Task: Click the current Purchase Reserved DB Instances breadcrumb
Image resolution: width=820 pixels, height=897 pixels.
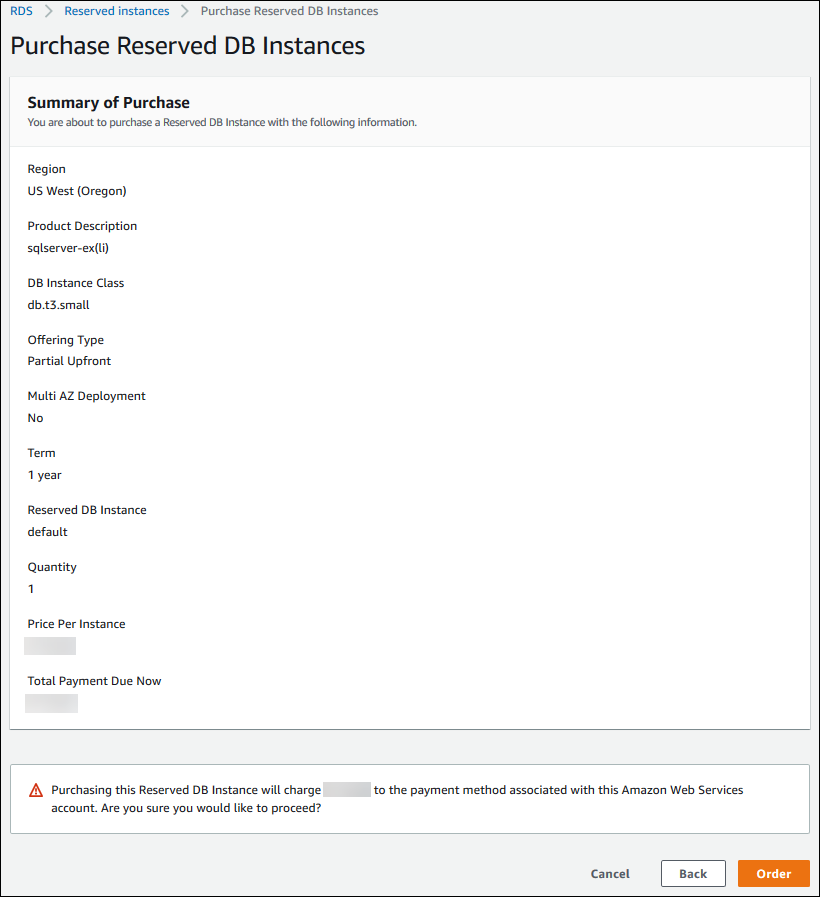Action: tap(289, 11)
